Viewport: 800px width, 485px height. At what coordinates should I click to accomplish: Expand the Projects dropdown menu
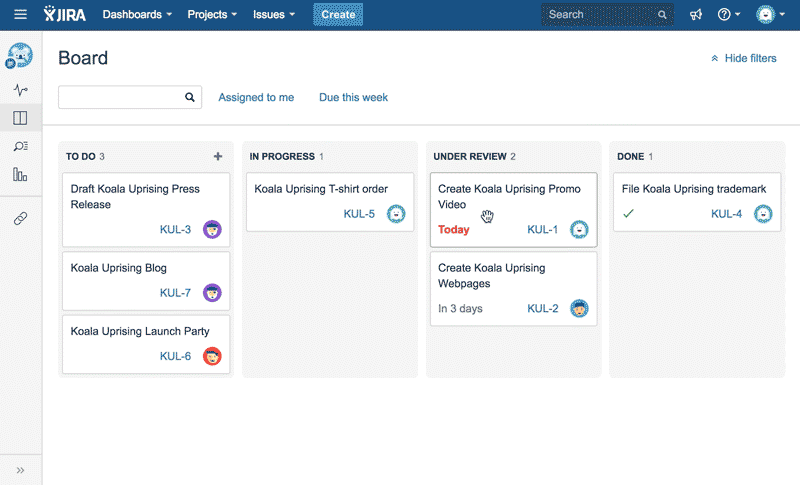pyautogui.click(x=212, y=15)
